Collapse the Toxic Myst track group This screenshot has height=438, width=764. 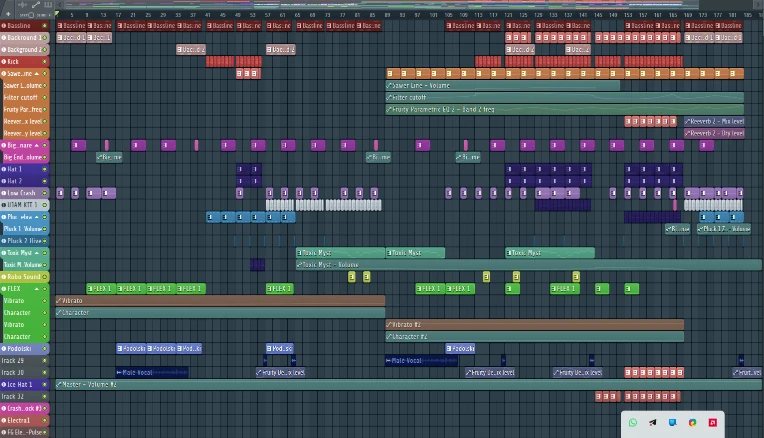37,253
